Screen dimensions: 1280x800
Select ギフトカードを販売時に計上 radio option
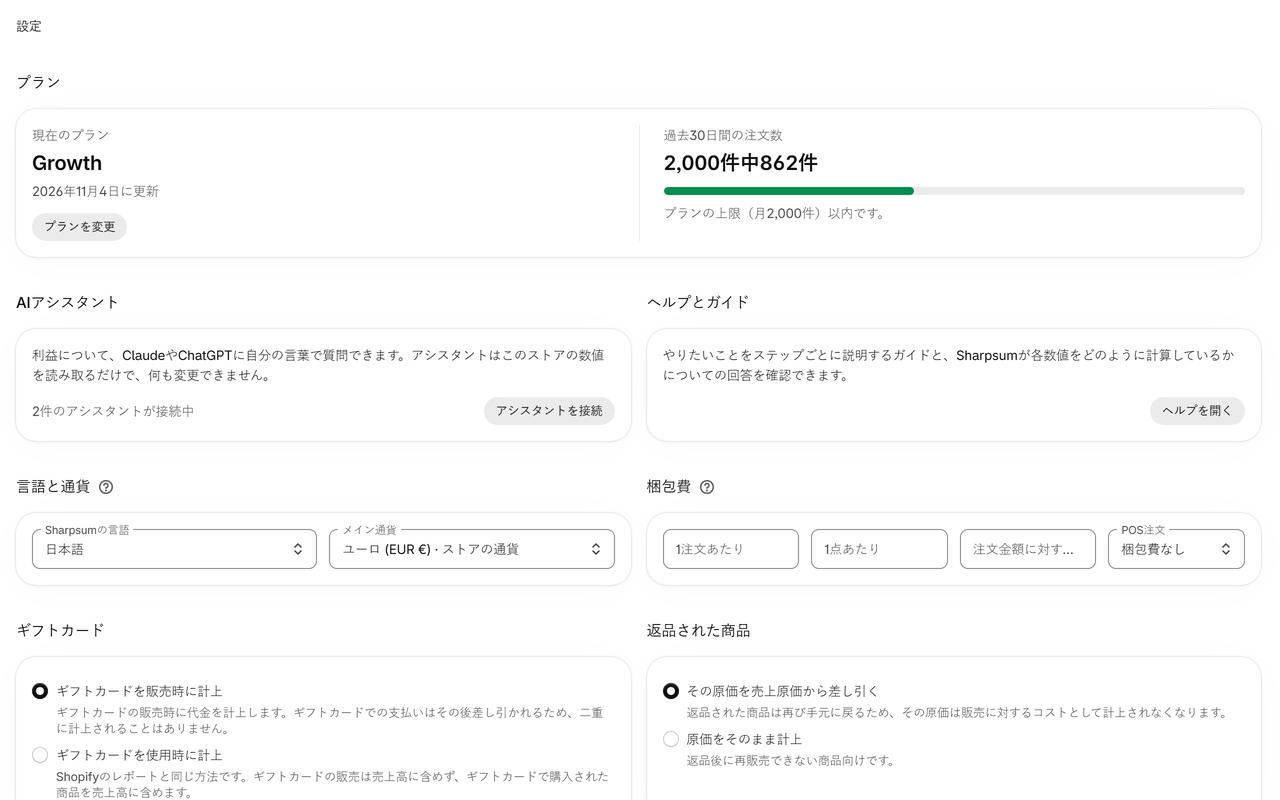(x=40, y=691)
